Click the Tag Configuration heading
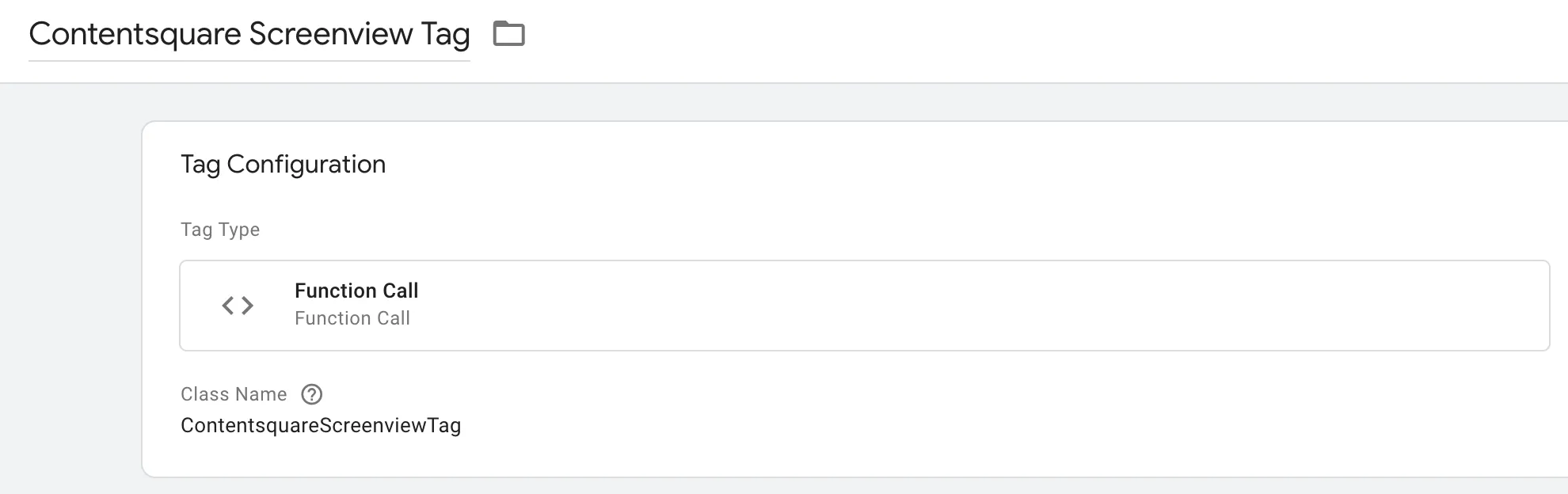The width and height of the screenshot is (1568, 494). click(x=283, y=165)
